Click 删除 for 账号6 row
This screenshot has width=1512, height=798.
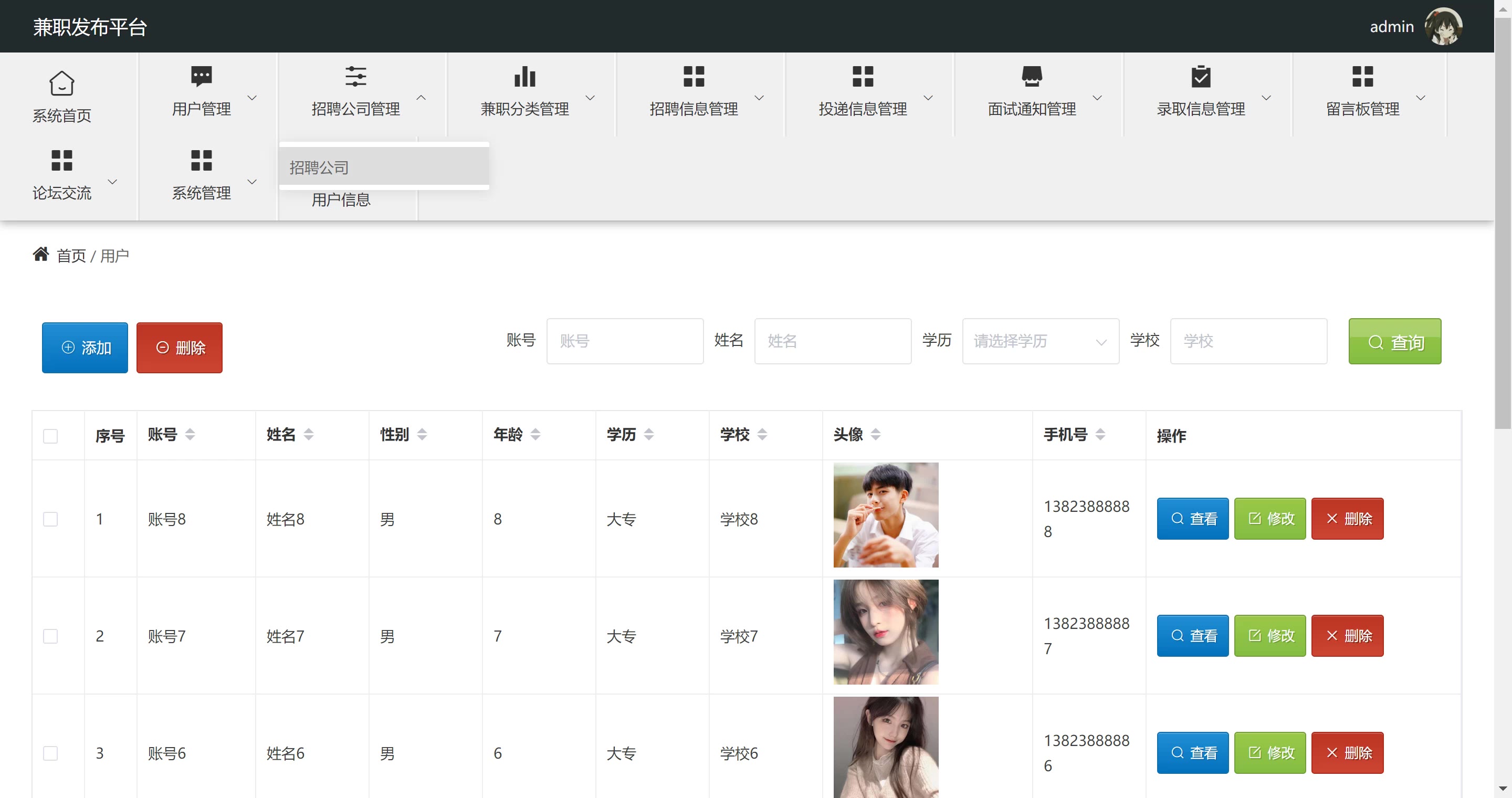click(x=1347, y=752)
